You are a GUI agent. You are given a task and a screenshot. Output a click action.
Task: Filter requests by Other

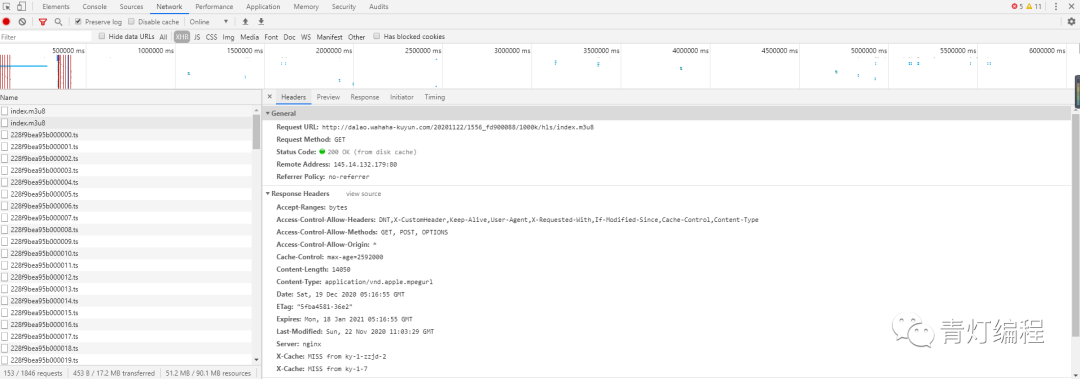pos(356,37)
